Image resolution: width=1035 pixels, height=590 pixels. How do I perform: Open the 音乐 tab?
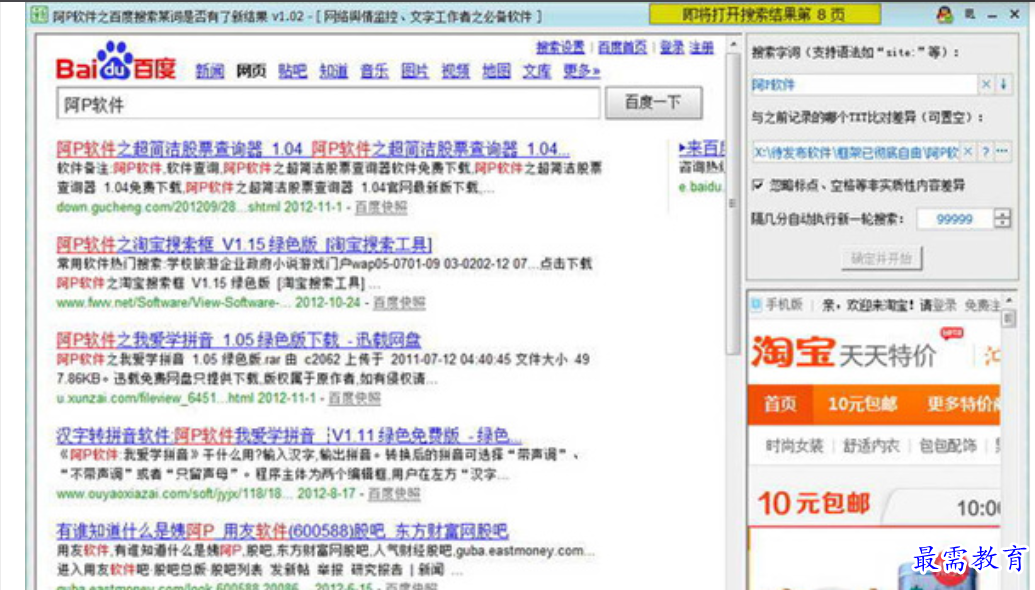(374, 71)
